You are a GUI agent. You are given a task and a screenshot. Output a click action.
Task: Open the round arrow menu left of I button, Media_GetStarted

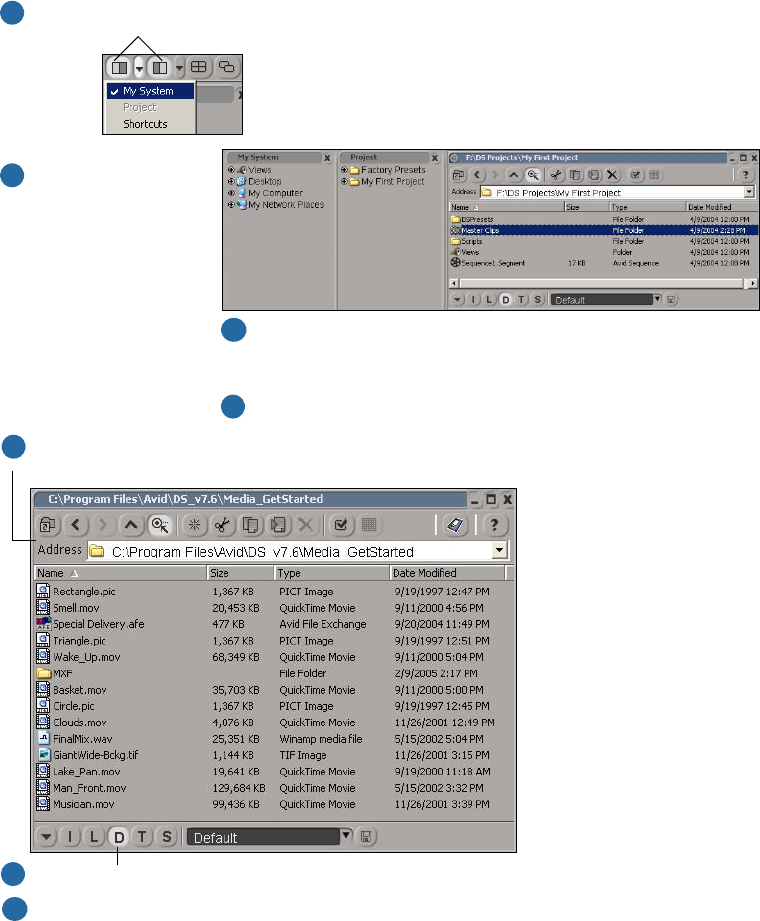coord(46,836)
